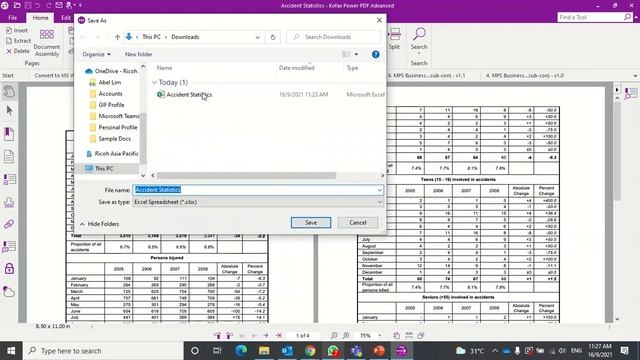Click the Search Downloads field
640x360 pixels.
coord(333,37)
